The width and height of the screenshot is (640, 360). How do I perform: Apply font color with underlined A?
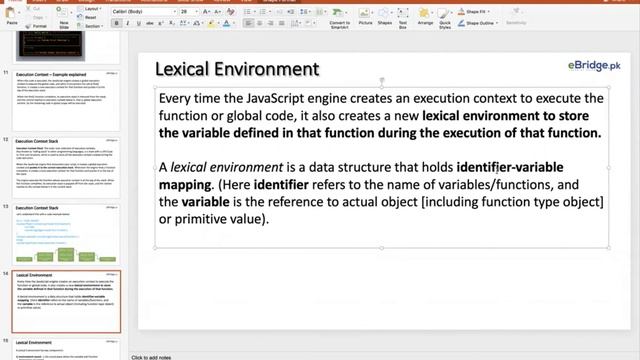point(227,24)
